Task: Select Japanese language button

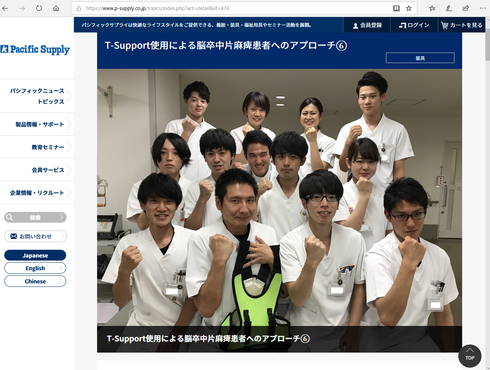Action: (x=35, y=255)
